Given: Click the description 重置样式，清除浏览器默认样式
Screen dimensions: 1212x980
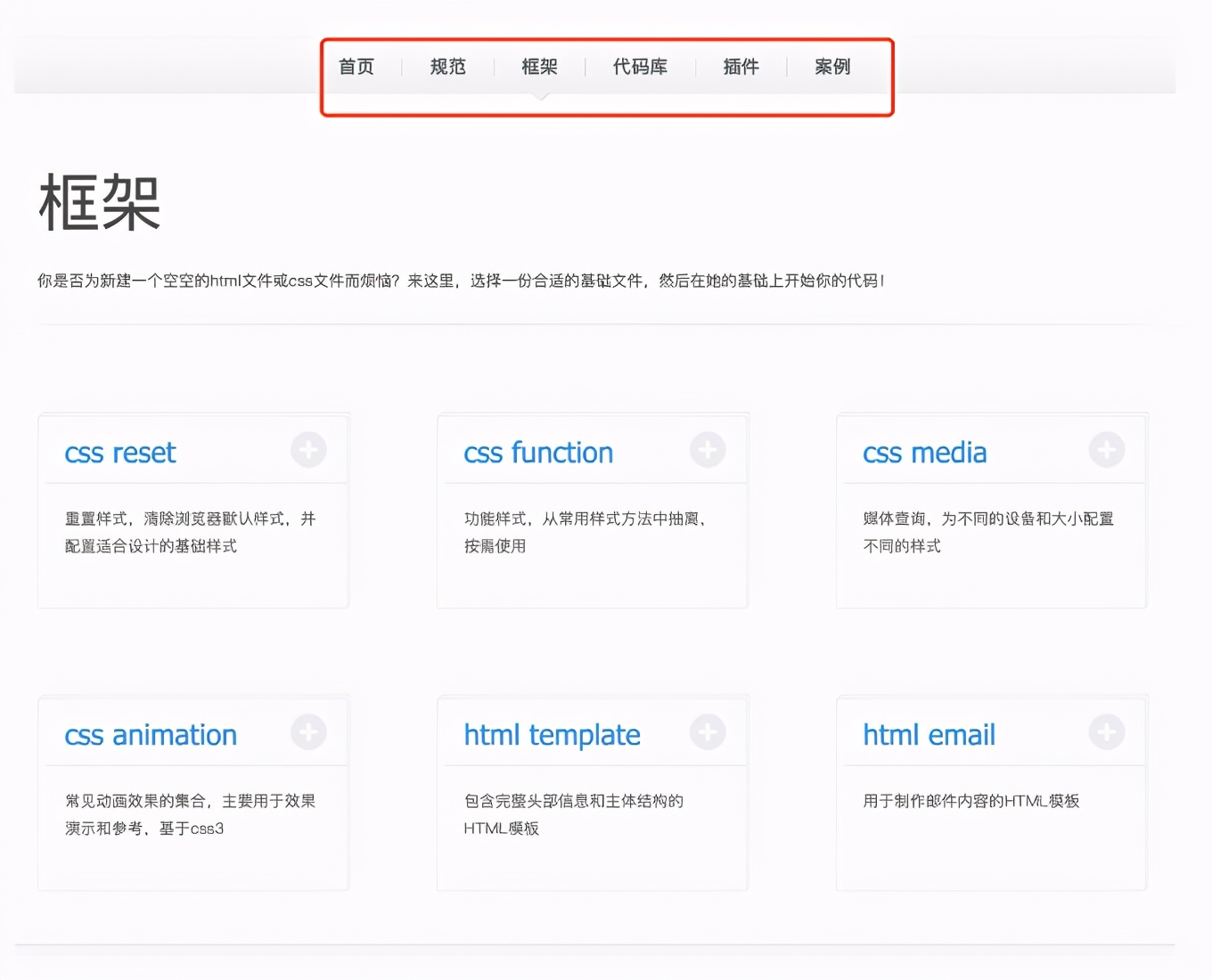Looking at the screenshot, I should (x=191, y=532).
